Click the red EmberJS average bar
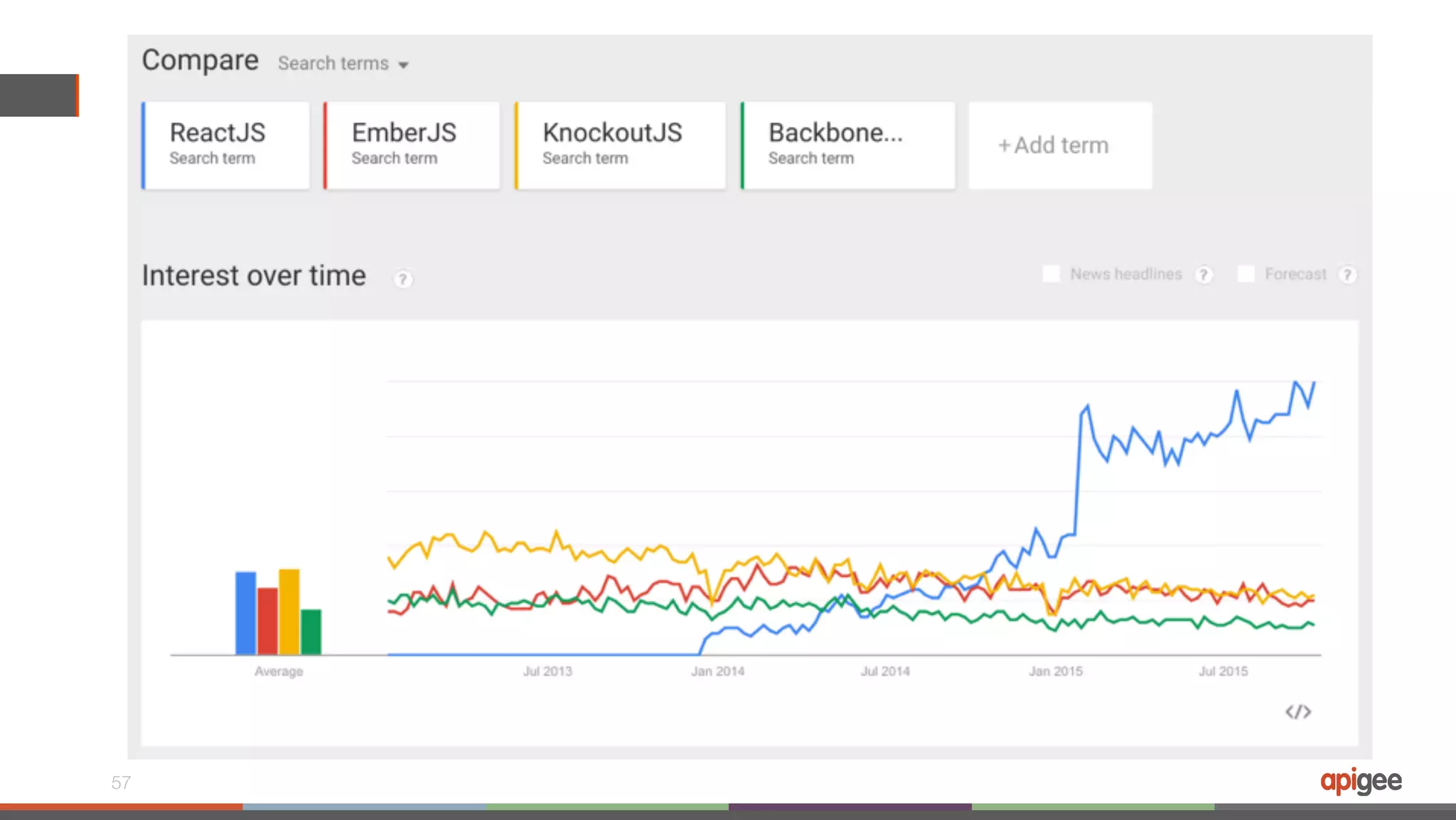The image size is (1456, 820). [267, 620]
